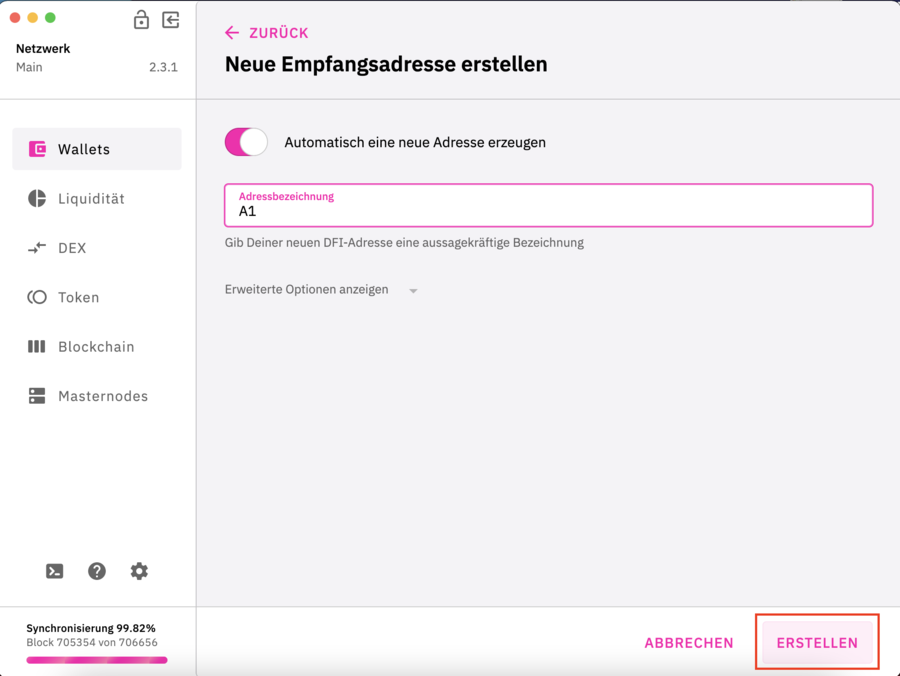Viewport: 900px width, 676px height.
Task: Click the Erweiterte Optionen anzeigen label
Action: 306,290
